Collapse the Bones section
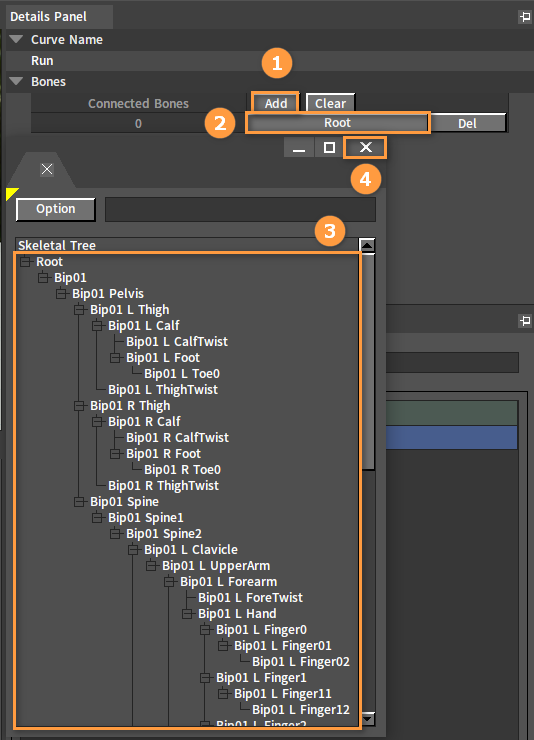The height and width of the screenshot is (740, 534). [x=16, y=81]
